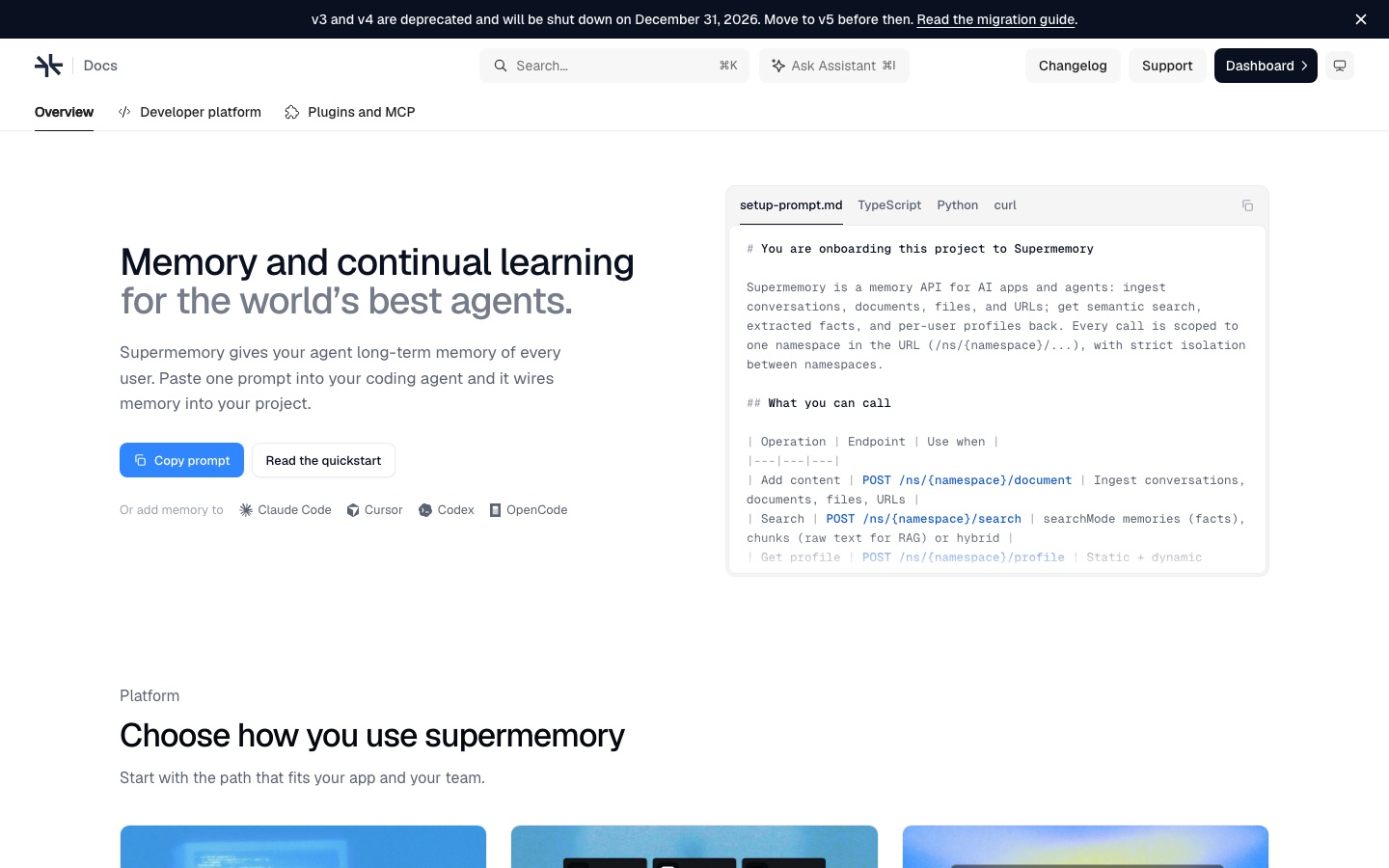Open the Plugins and MCP tab
The width and height of the screenshot is (1389, 868).
[350, 112]
